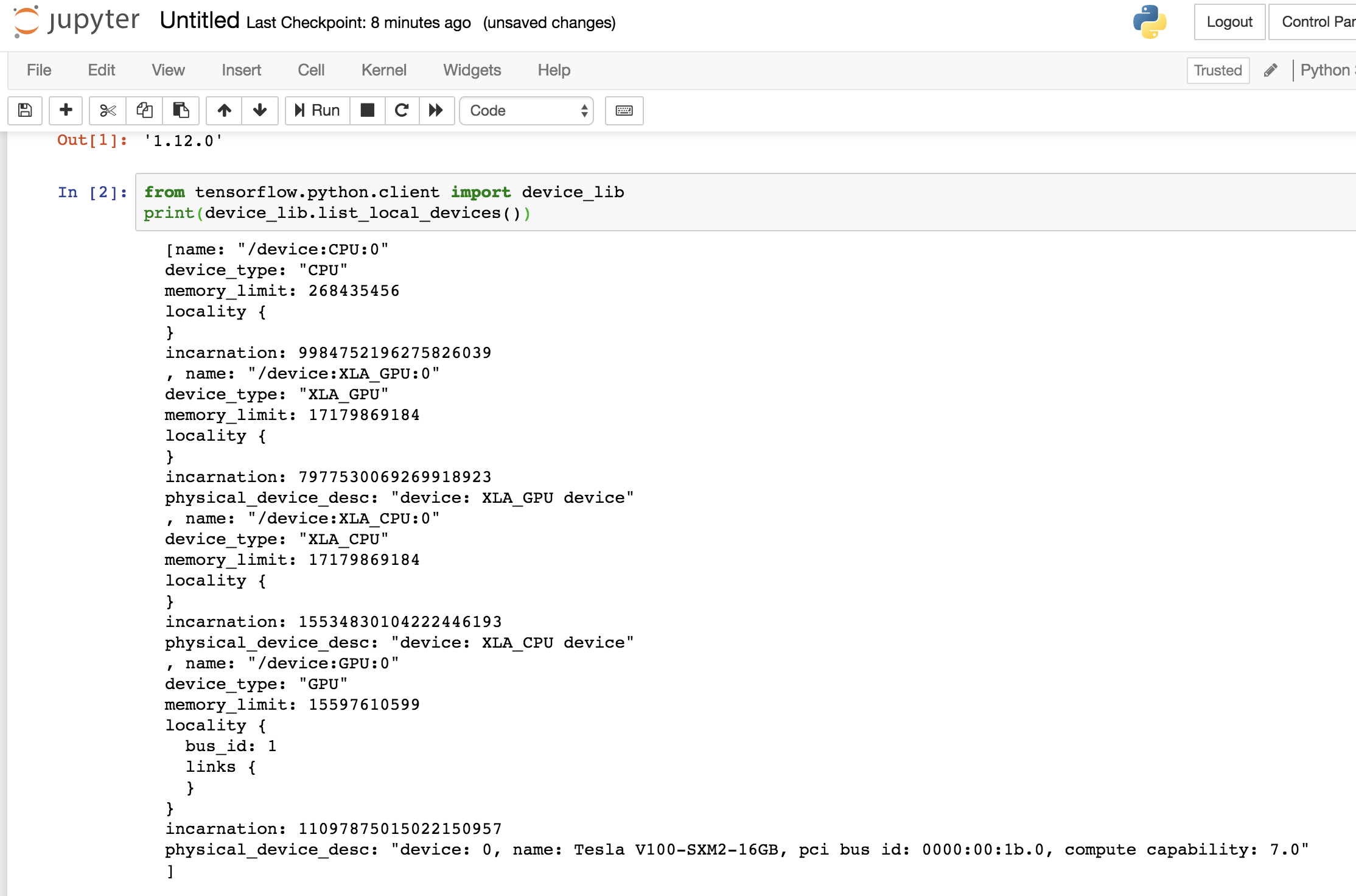Click the Logout button
Viewport: 1356px width, 896px height.
tap(1229, 22)
